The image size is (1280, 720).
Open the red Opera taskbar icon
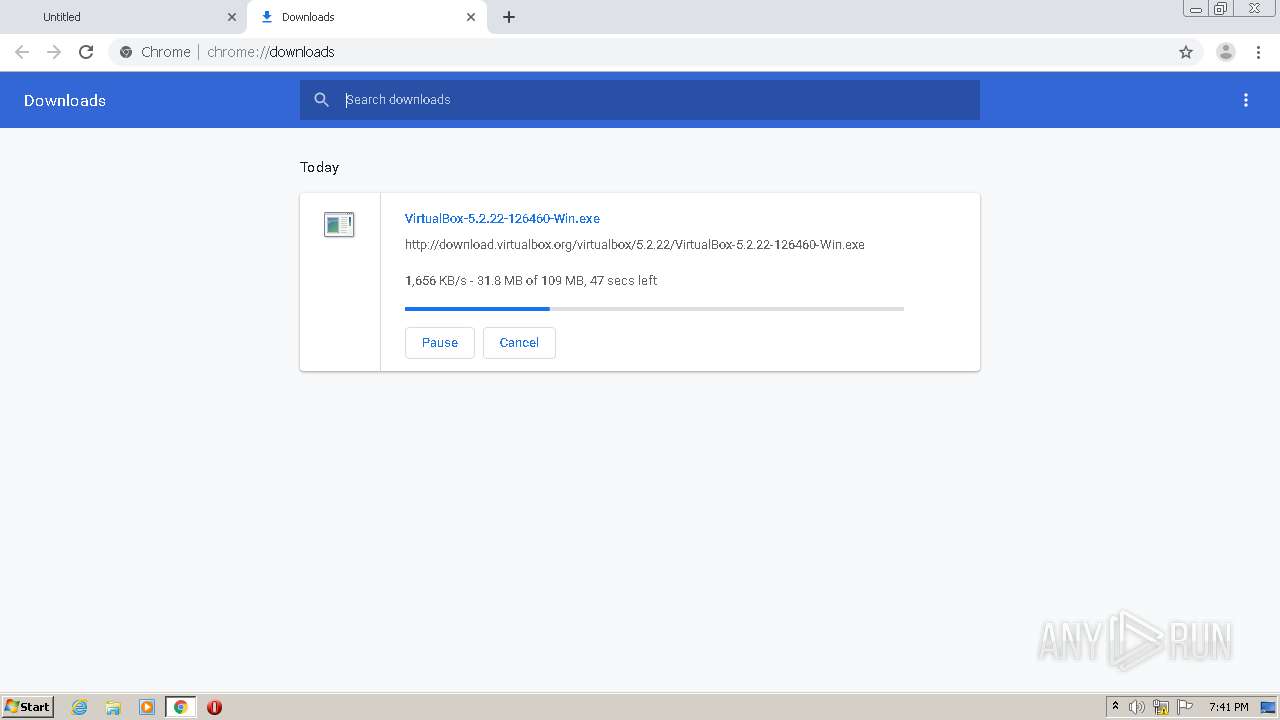214,707
